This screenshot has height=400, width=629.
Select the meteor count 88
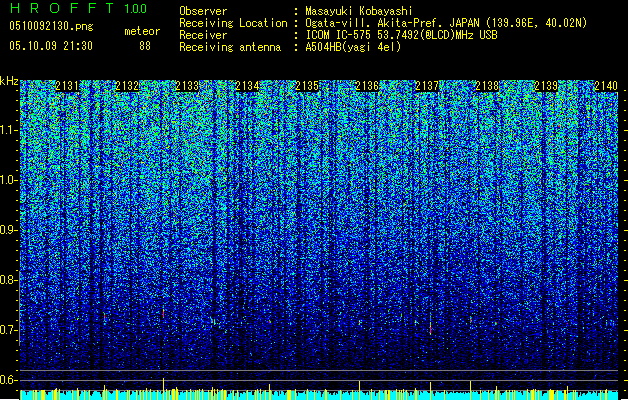(x=145, y=46)
